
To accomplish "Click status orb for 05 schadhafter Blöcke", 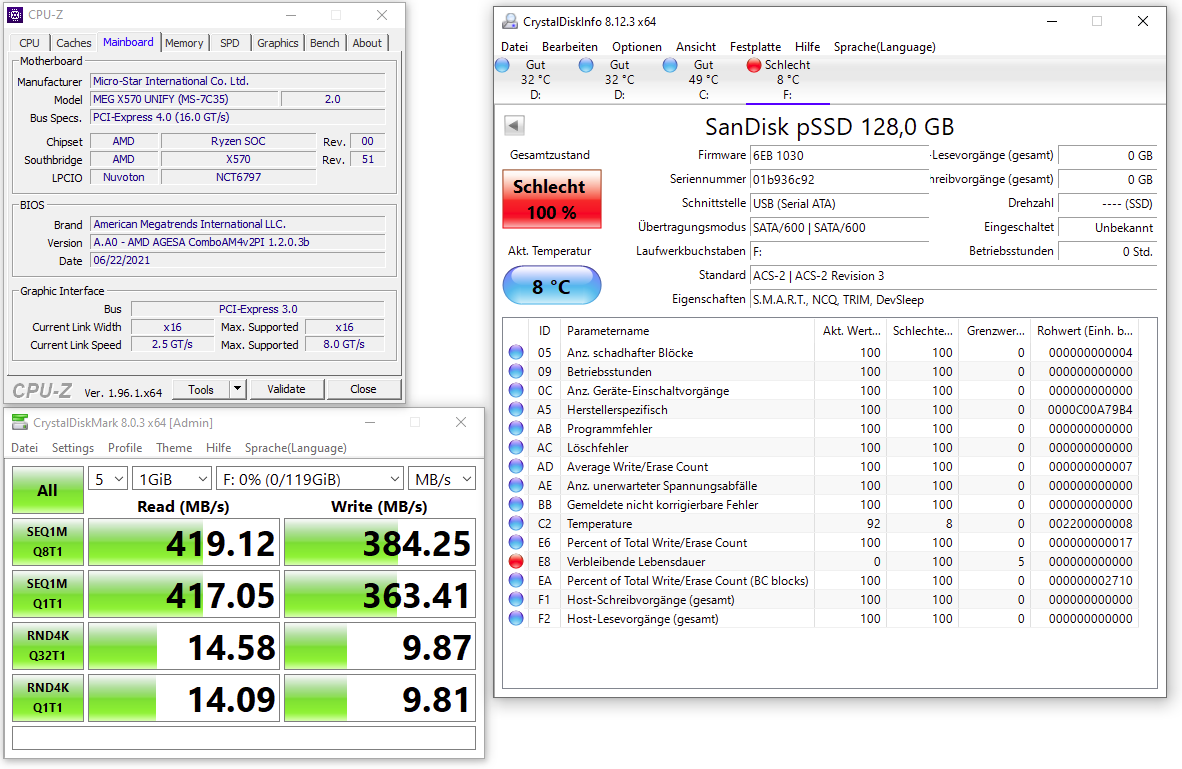I will point(516,352).
